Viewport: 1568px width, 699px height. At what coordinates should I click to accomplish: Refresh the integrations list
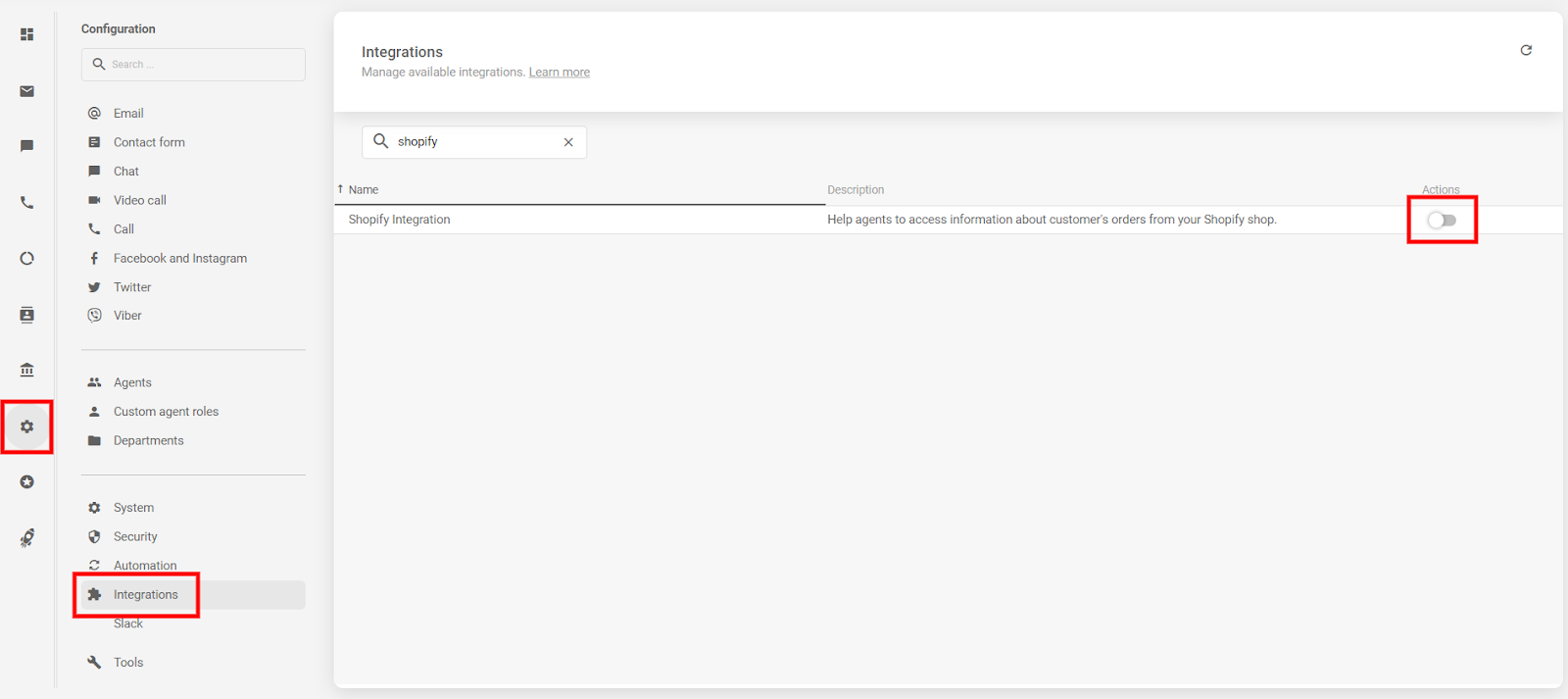coord(1526,50)
